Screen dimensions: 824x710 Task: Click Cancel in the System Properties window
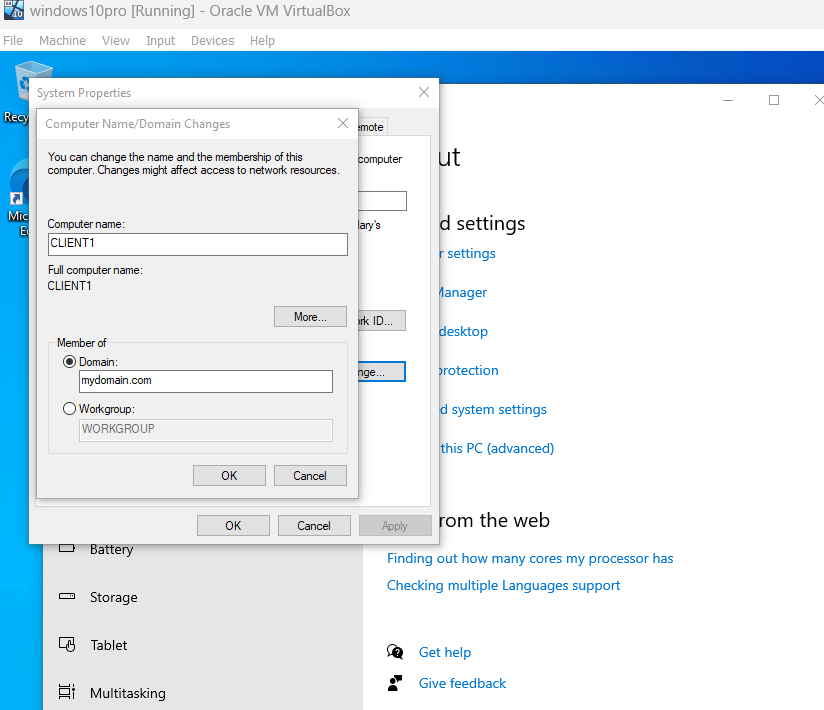click(x=314, y=526)
